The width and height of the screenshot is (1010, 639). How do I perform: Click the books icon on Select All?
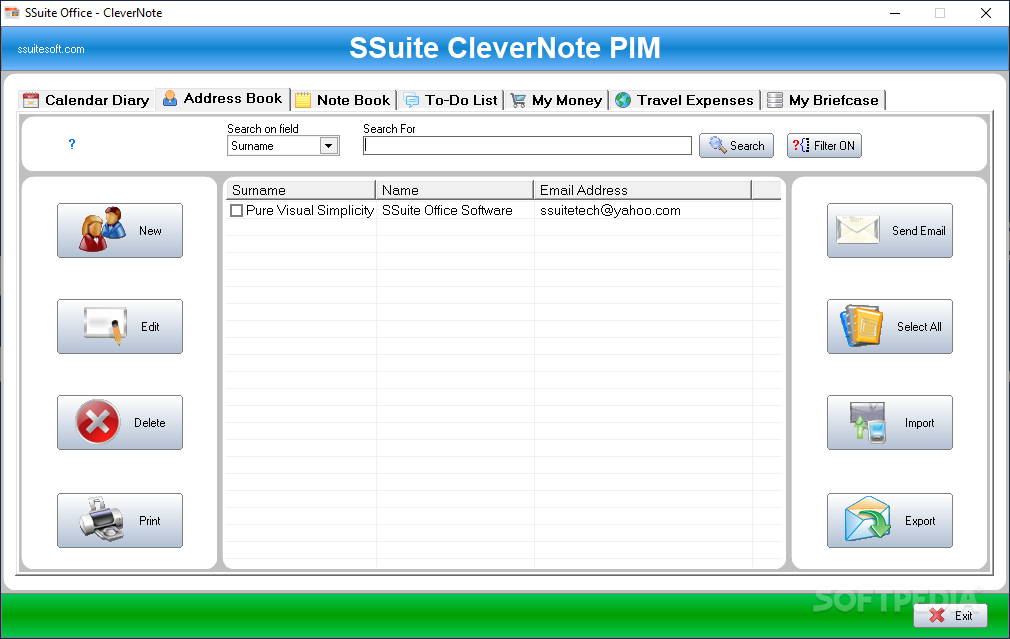point(861,326)
